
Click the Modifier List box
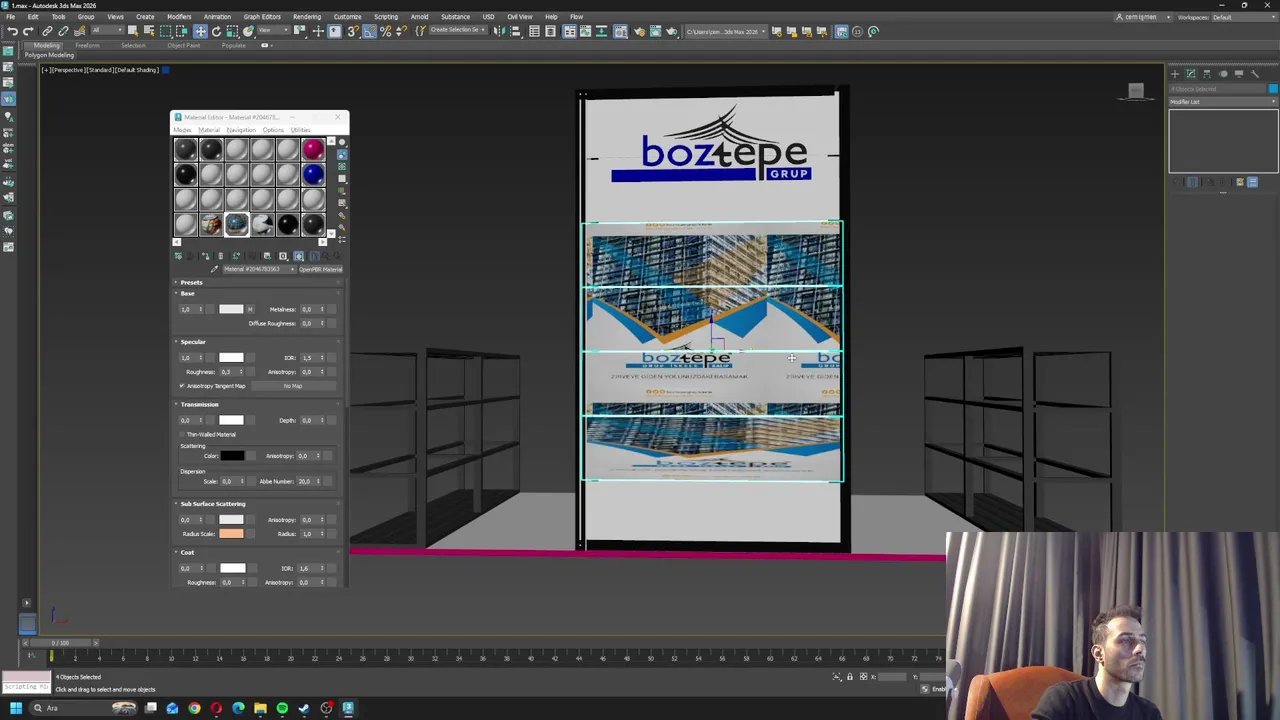(1222, 102)
